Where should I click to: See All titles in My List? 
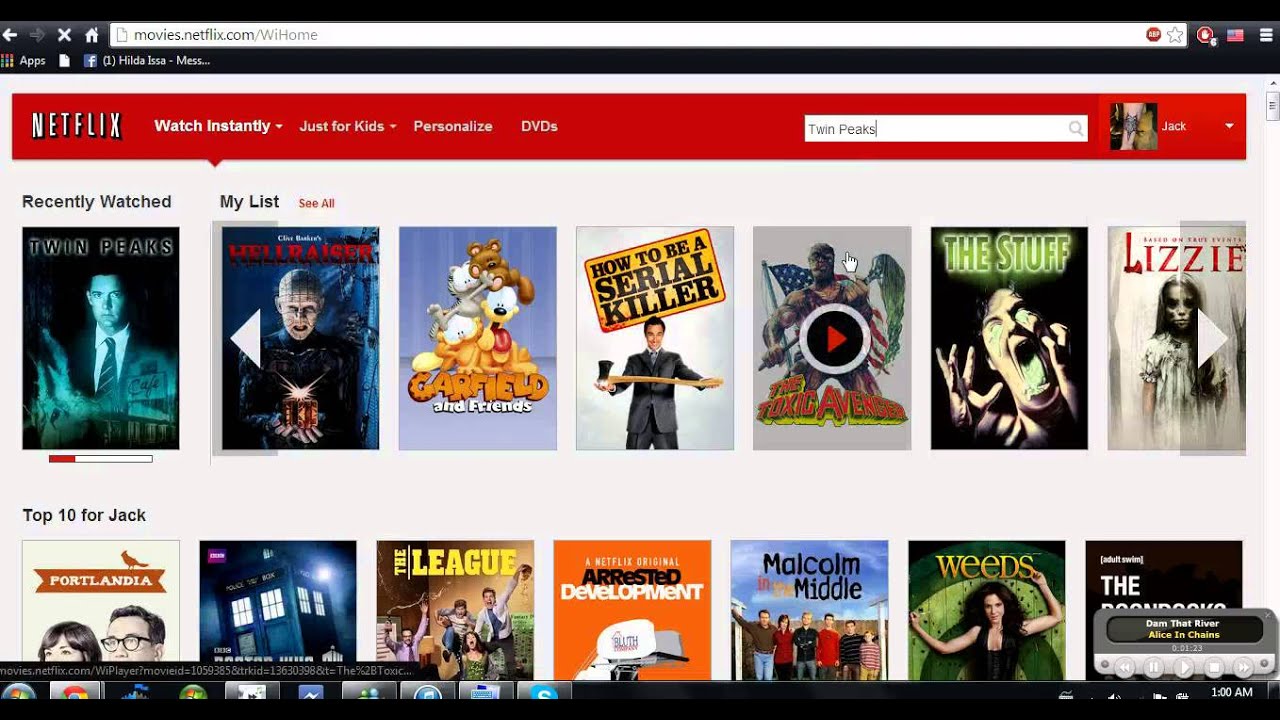[316, 203]
